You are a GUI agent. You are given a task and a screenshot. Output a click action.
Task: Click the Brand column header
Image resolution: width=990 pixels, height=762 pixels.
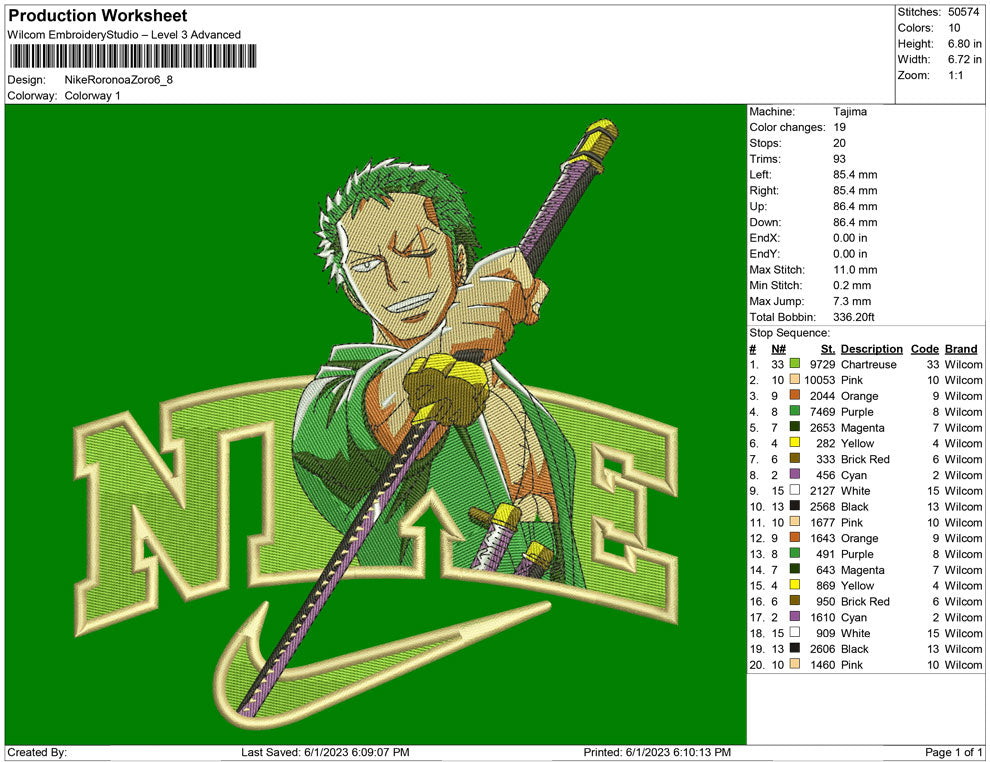pyautogui.click(x=961, y=349)
